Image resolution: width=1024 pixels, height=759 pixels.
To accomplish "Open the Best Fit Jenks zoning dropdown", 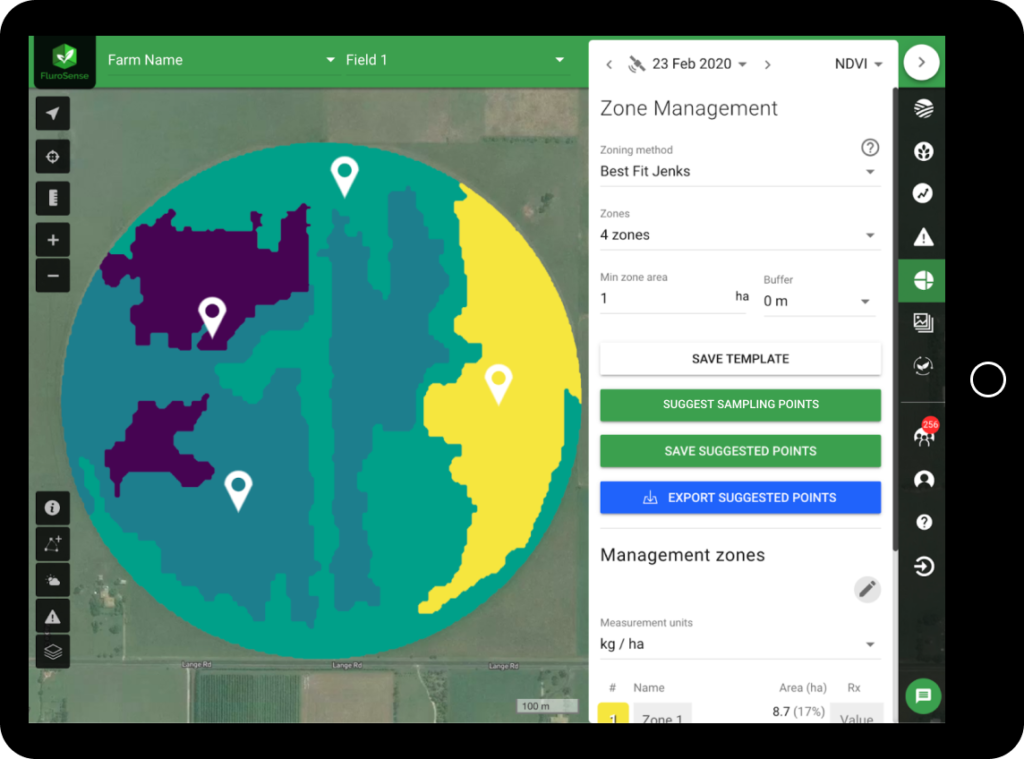I will point(740,171).
